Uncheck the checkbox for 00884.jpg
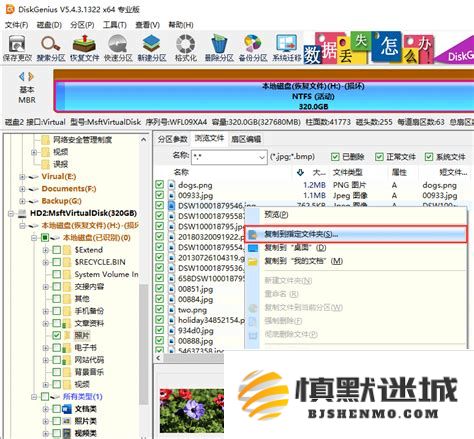474x439 pixels. pos(160,299)
